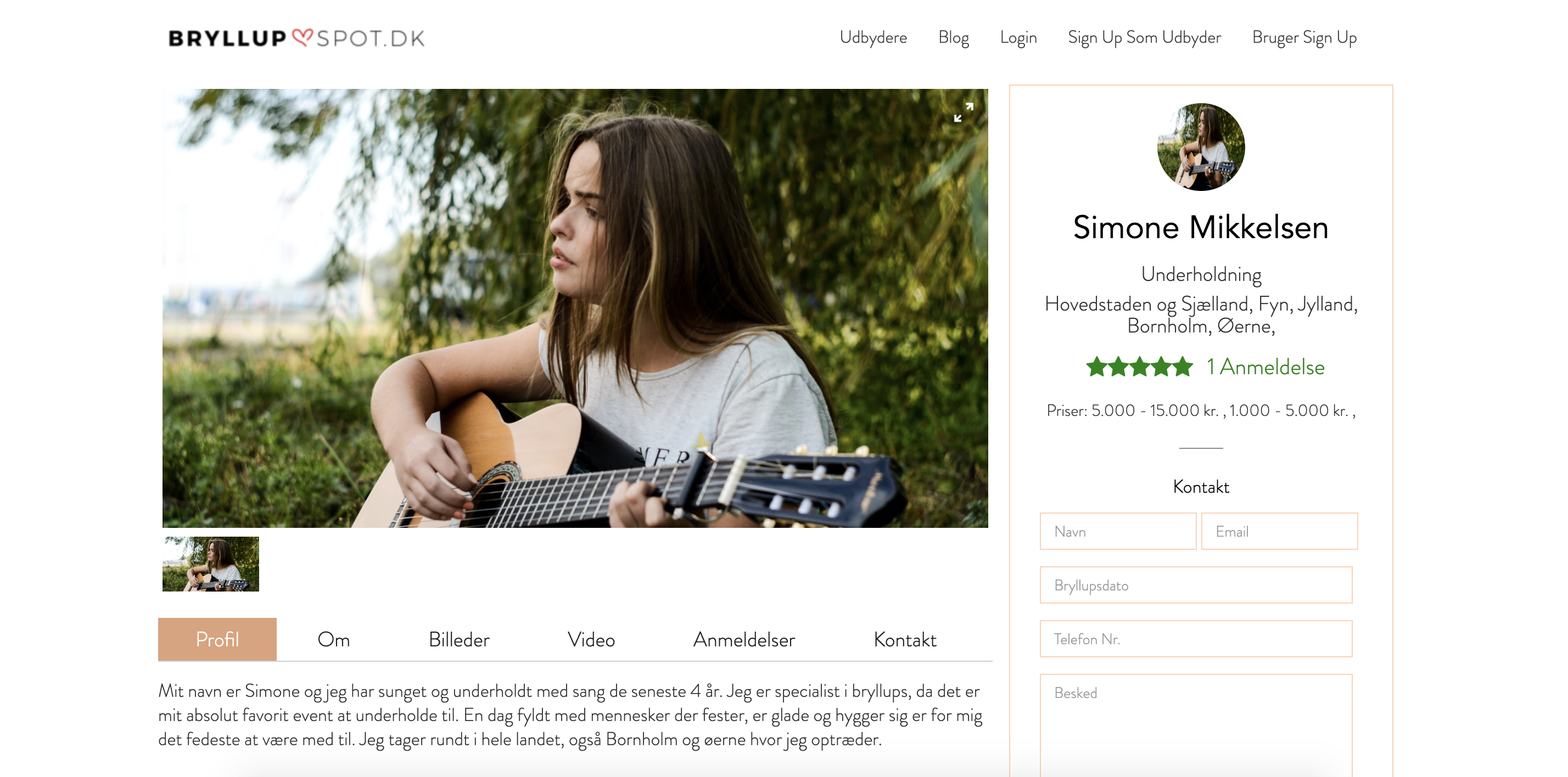This screenshot has width=1568, height=777.
Task: Switch to the Billeder tab
Action: pos(459,639)
